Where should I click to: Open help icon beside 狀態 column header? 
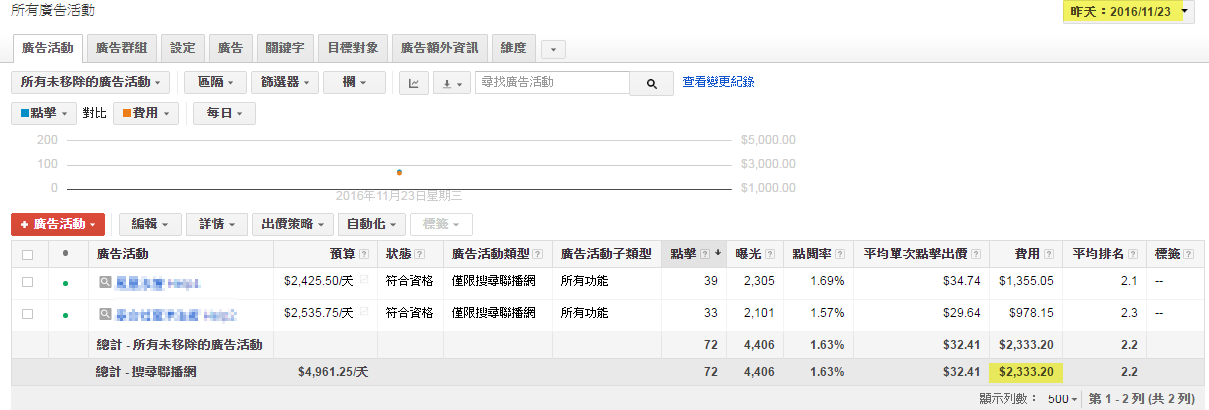419,254
